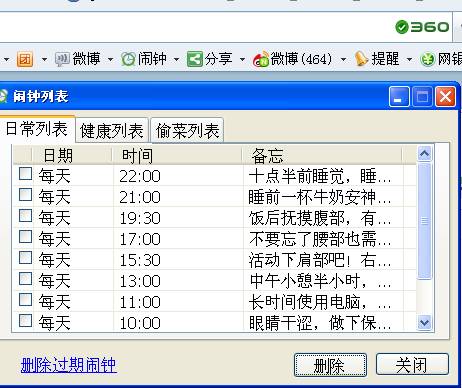The height and width of the screenshot is (388, 462).
Task: Click the 备忘 column header
Action: (x=323, y=155)
